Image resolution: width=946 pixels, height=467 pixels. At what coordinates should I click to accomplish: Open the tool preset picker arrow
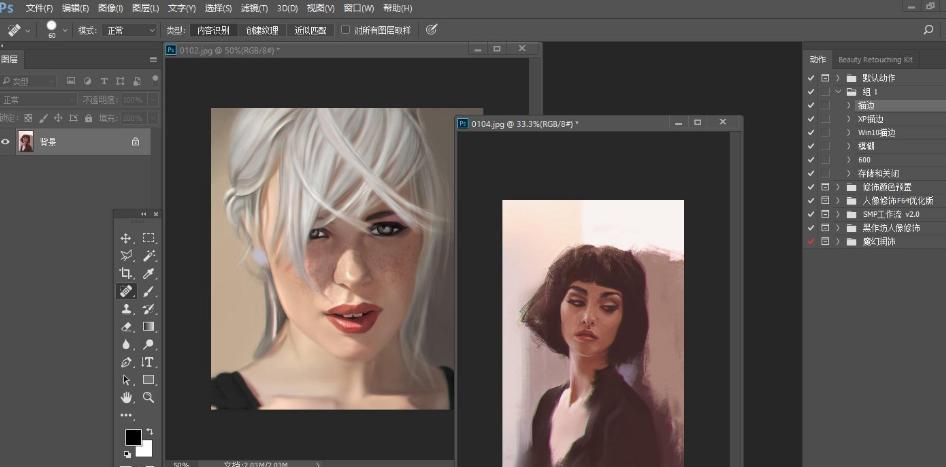click(x=28, y=30)
